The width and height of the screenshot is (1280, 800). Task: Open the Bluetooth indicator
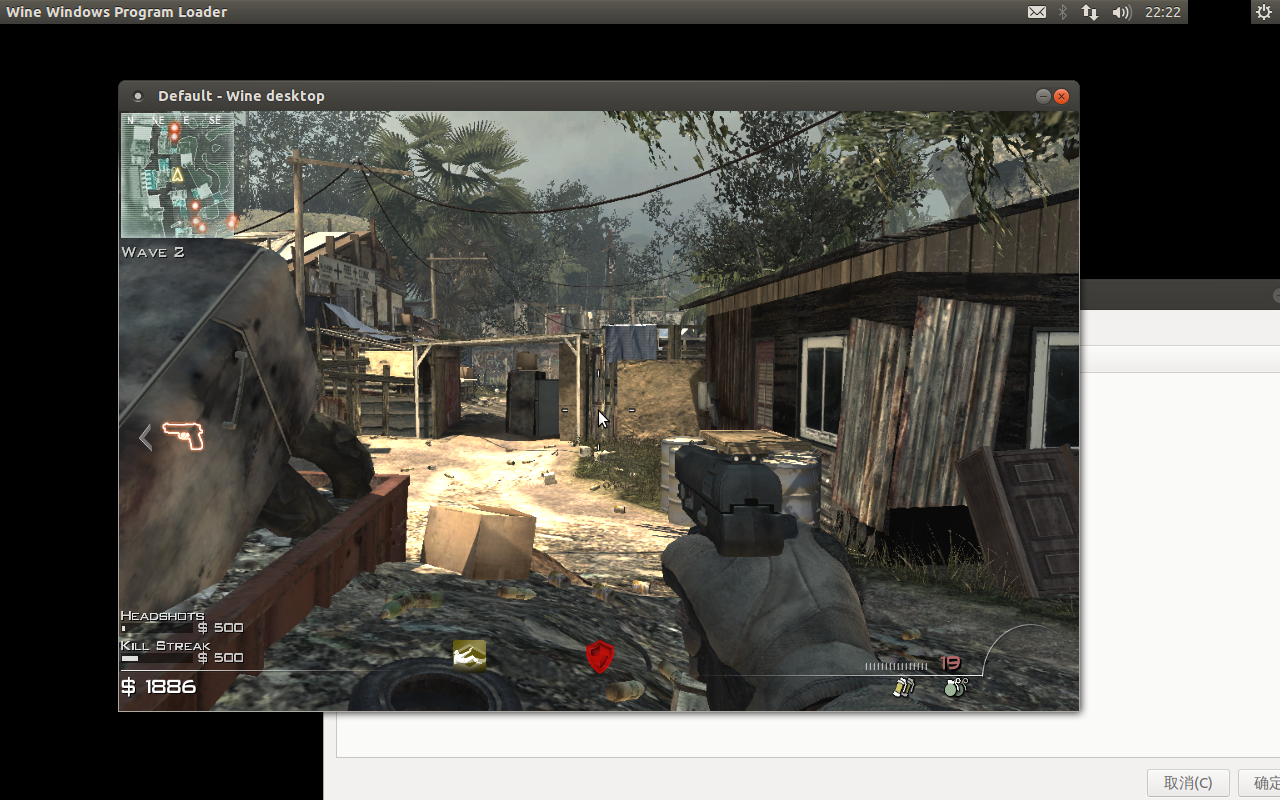pos(1063,12)
